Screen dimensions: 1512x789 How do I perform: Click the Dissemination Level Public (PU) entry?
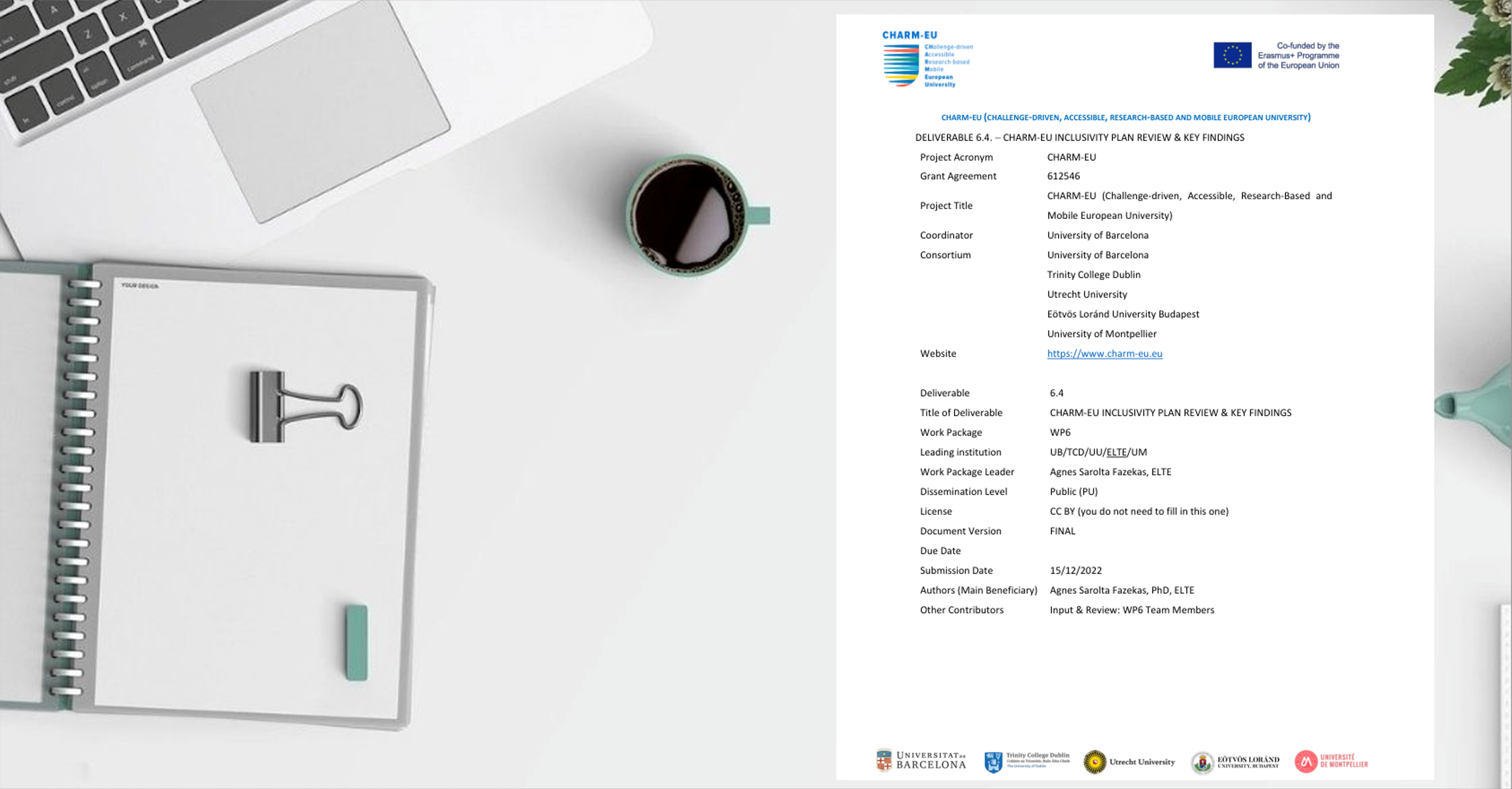tap(1074, 492)
